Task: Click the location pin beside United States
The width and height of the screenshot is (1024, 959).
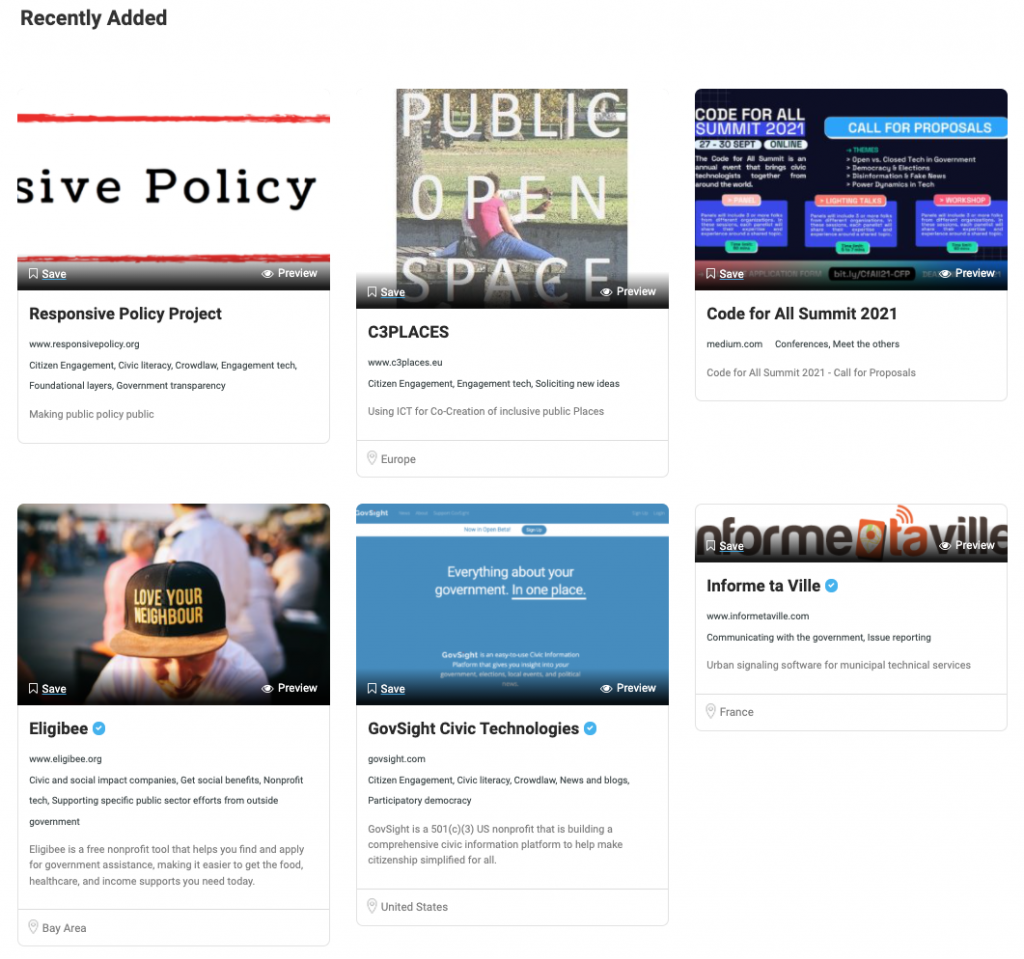Action: [x=372, y=906]
